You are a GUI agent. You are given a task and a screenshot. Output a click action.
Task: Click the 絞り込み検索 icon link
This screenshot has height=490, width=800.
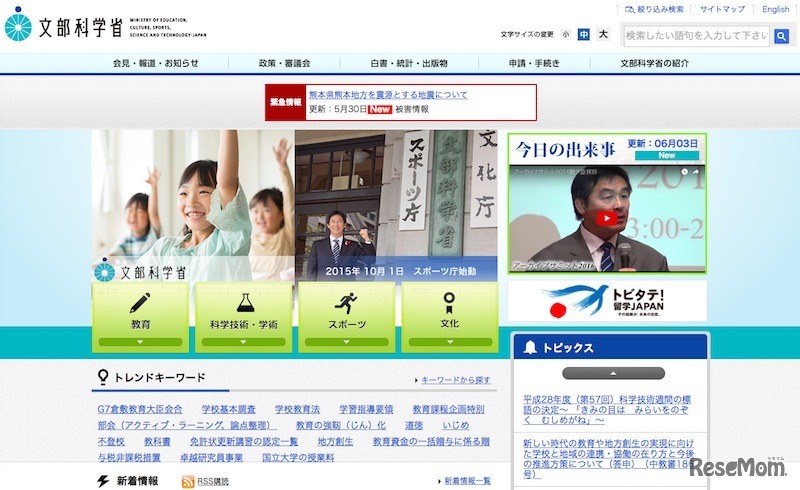click(x=654, y=9)
